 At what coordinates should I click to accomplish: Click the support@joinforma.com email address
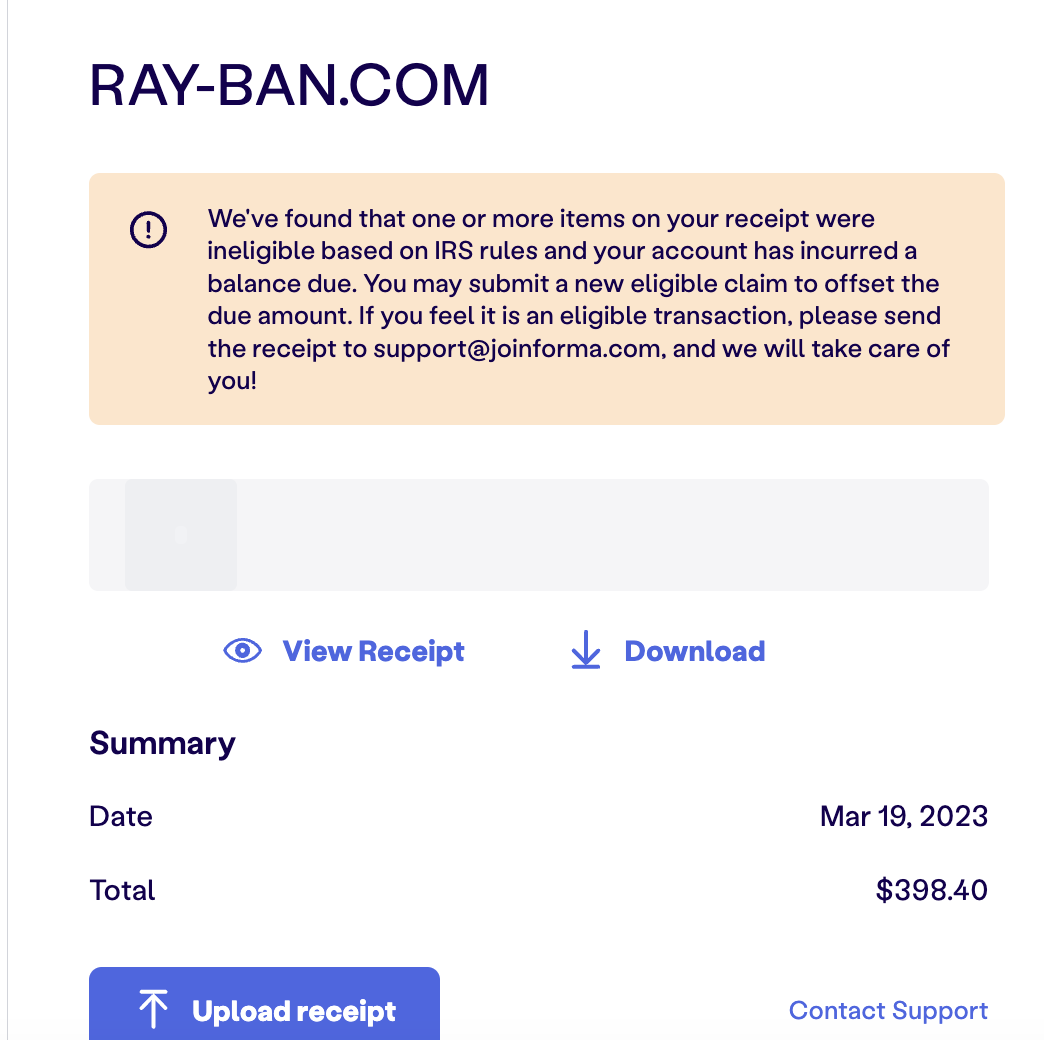pyautogui.click(x=516, y=350)
